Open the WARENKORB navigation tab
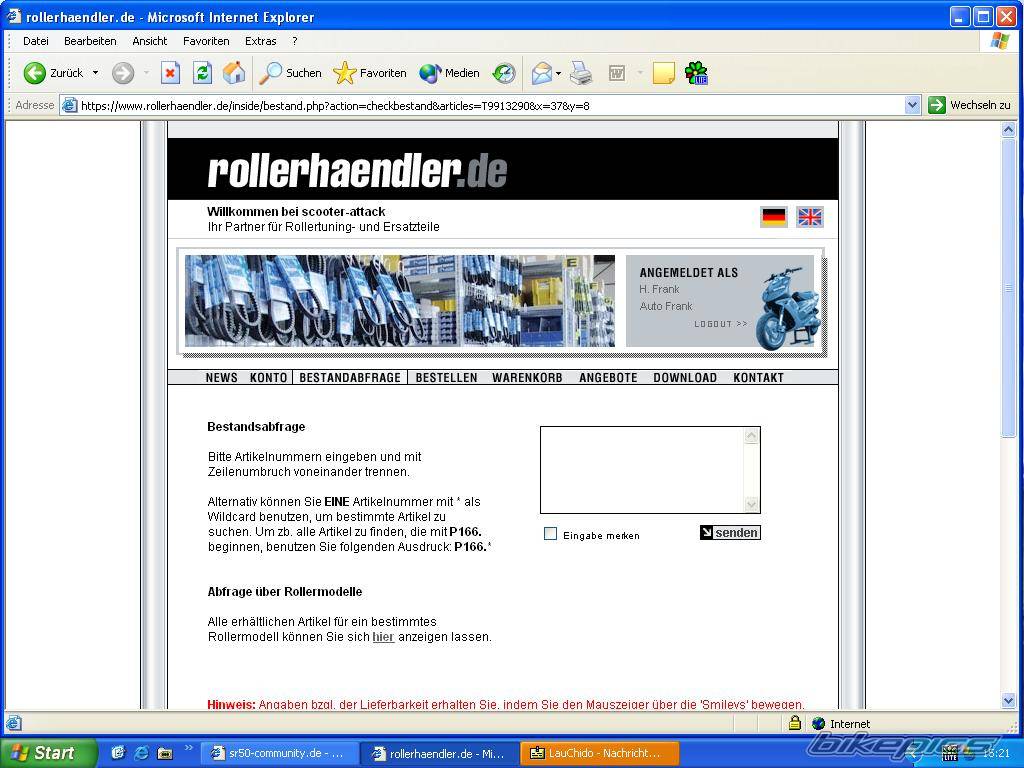The width and height of the screenshot is (1024, 768). 527,377
